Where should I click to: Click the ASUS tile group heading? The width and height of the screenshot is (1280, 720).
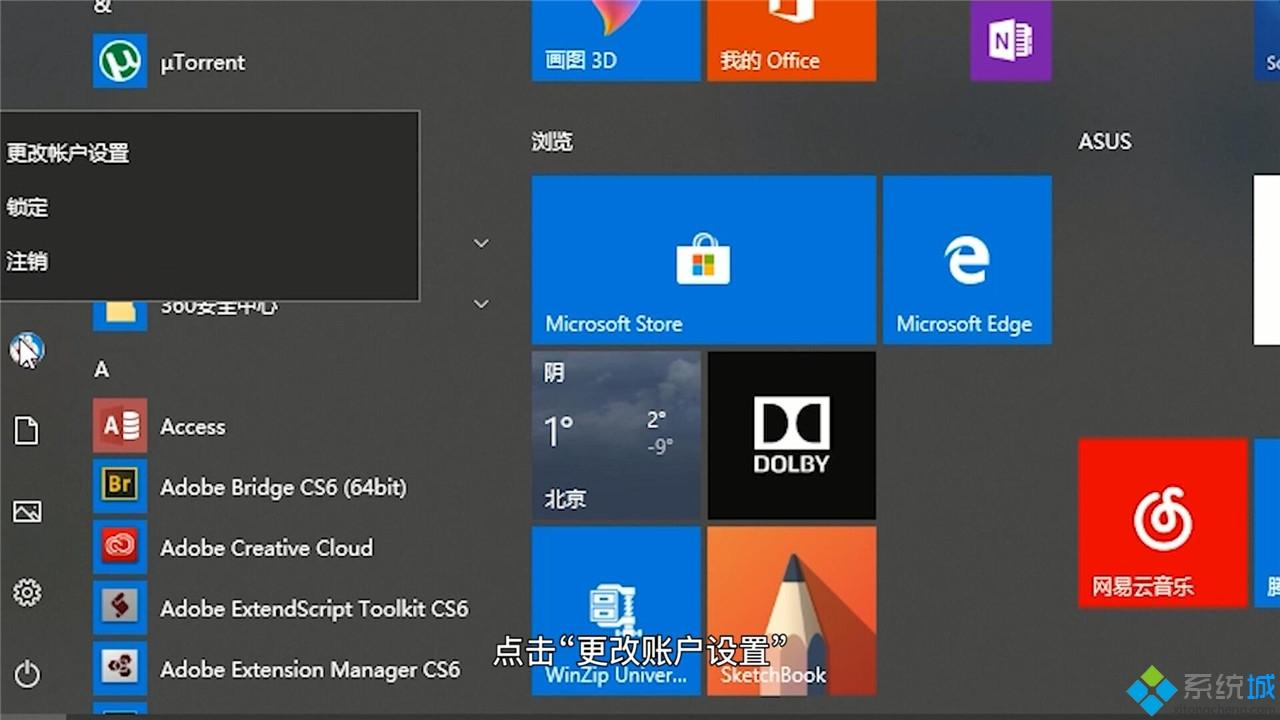pyautogui.click(x=1105, y=142)
